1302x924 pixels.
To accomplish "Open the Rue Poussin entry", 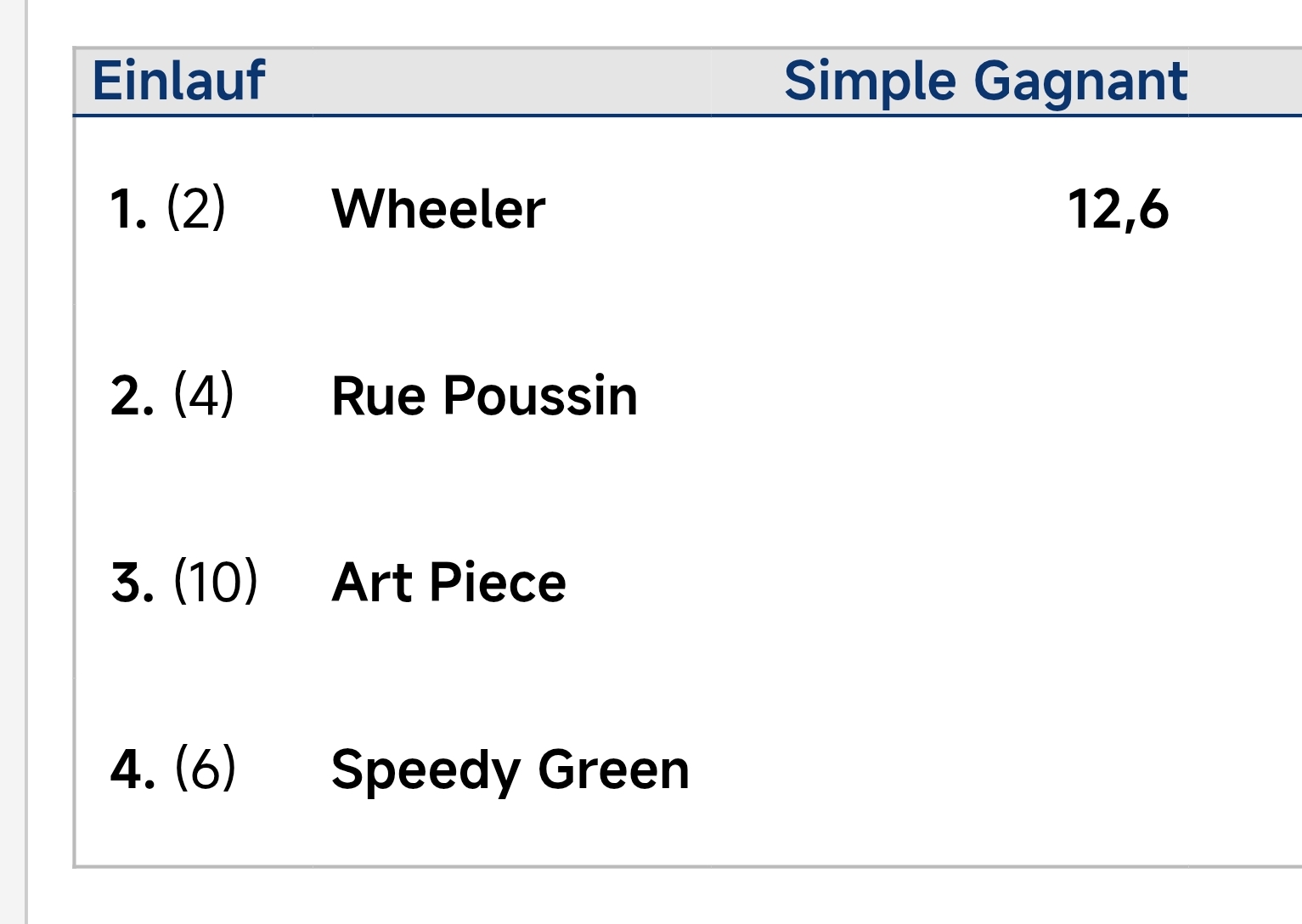I will tap(484, 396).
